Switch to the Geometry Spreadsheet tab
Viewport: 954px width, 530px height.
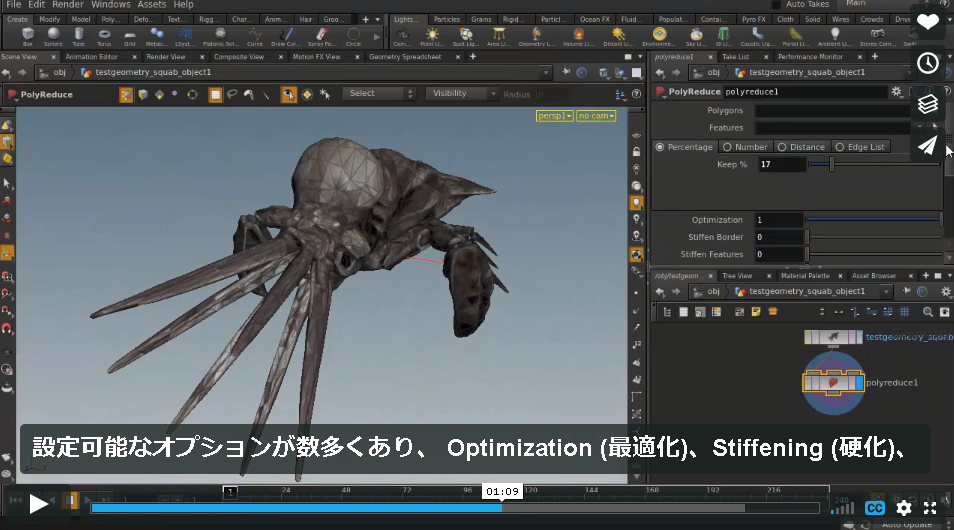pos(405,57)
